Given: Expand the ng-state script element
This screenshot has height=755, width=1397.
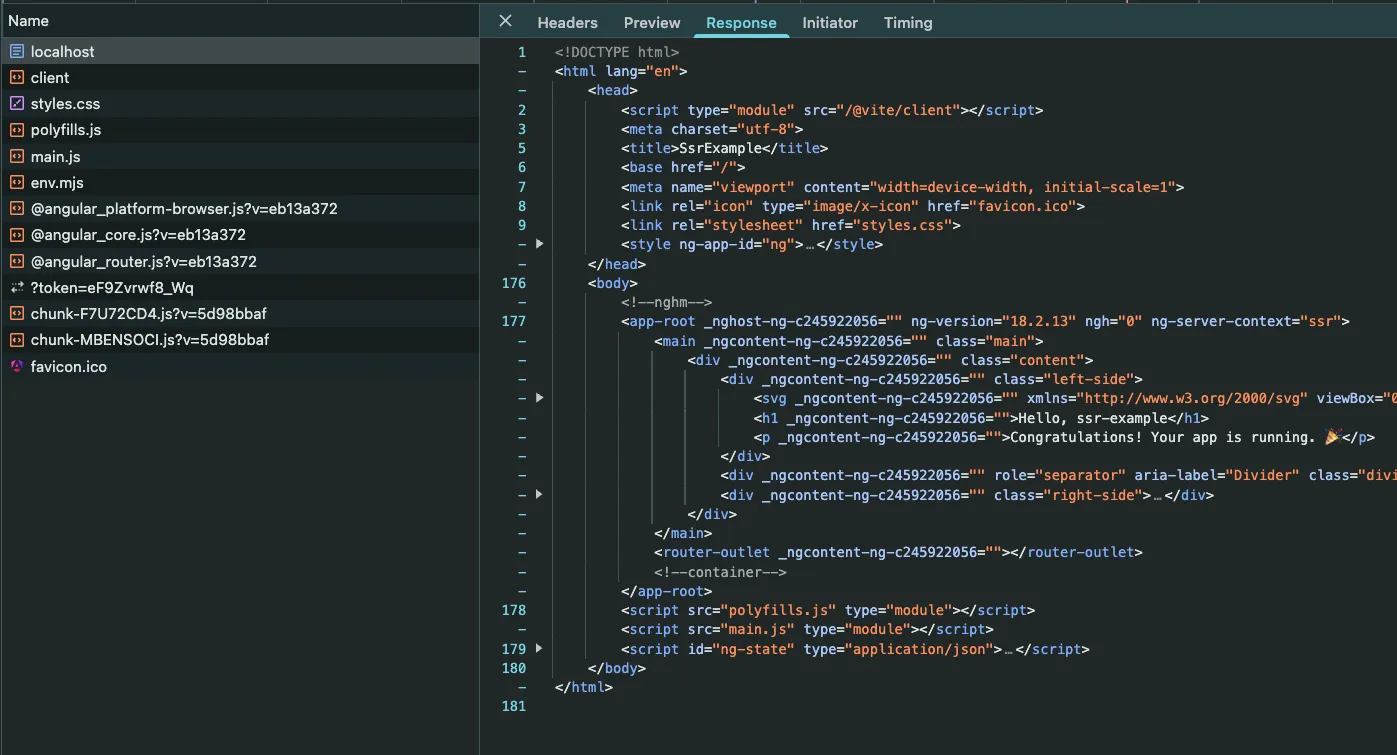Looking at the screenshot, I should click(540, 648).
